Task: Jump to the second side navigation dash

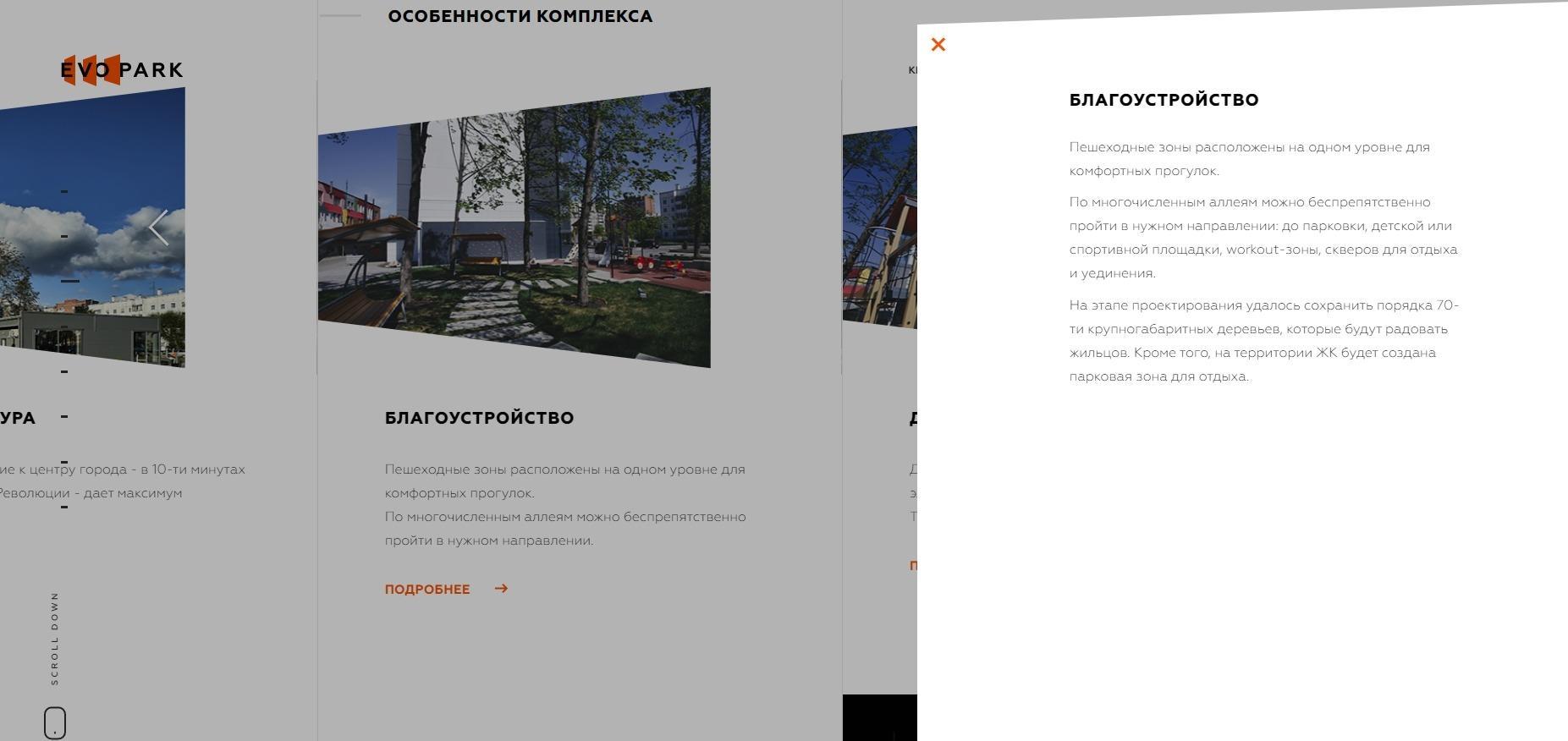Action: (64, 236)
